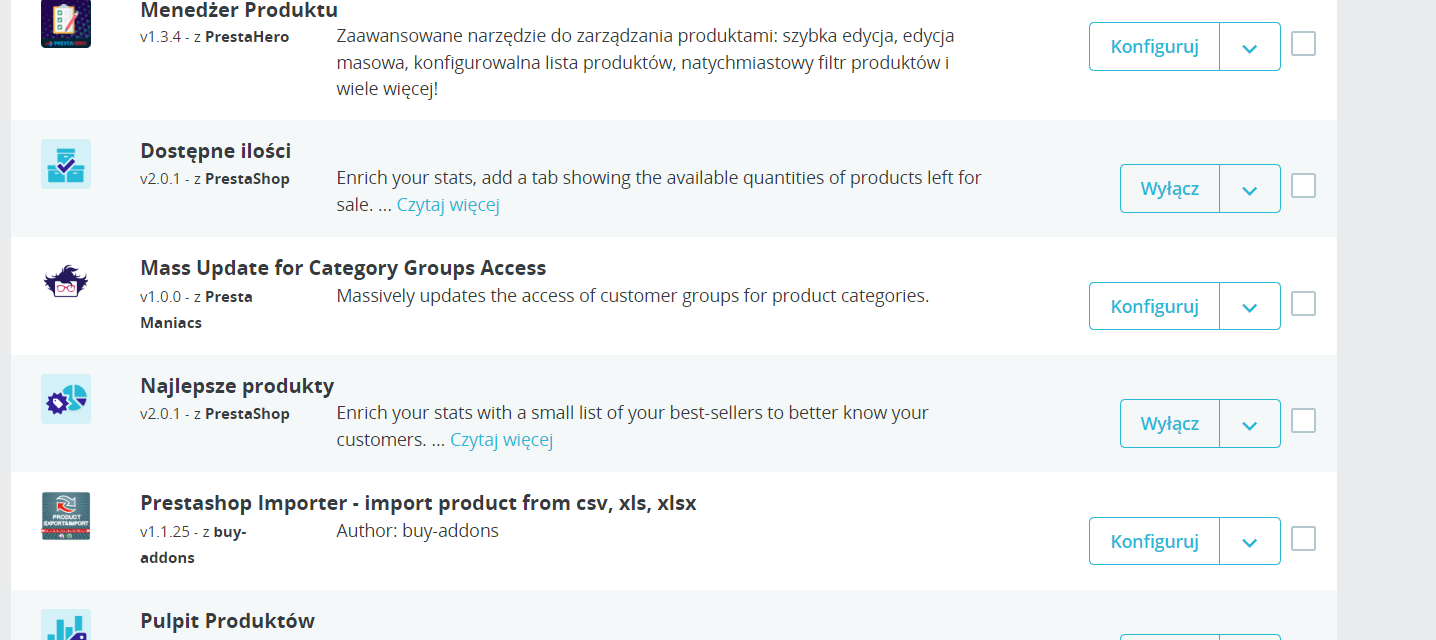Click the Presta Maniacs module icon

click(x=66, y=282)
